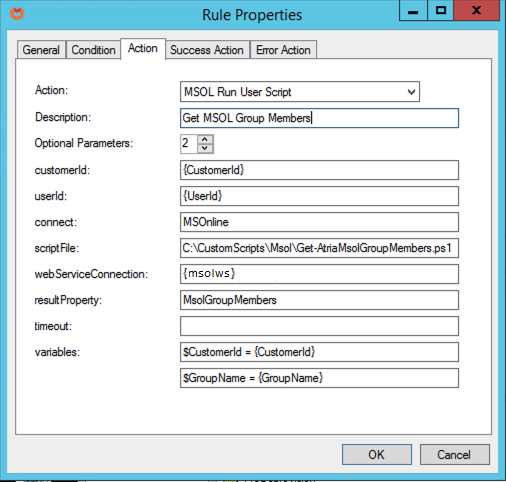Click the Cancel button
This screenshot has height=482, width=506.
455,454
